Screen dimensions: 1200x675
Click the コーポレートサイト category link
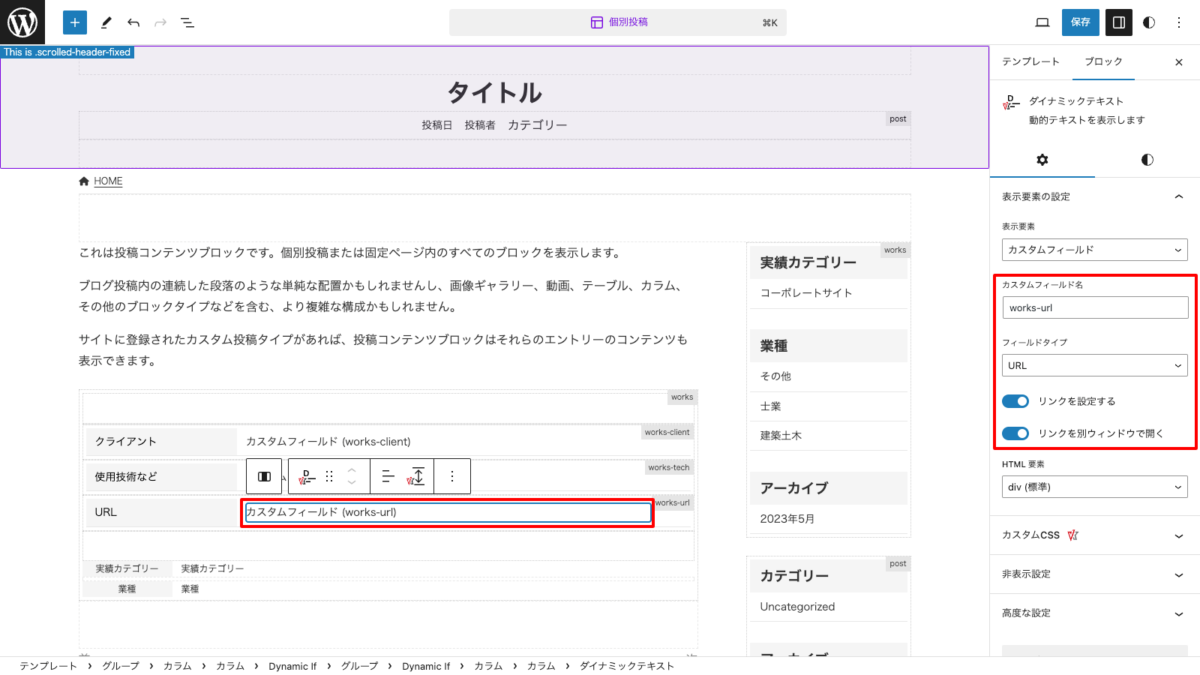click(806, 293)
